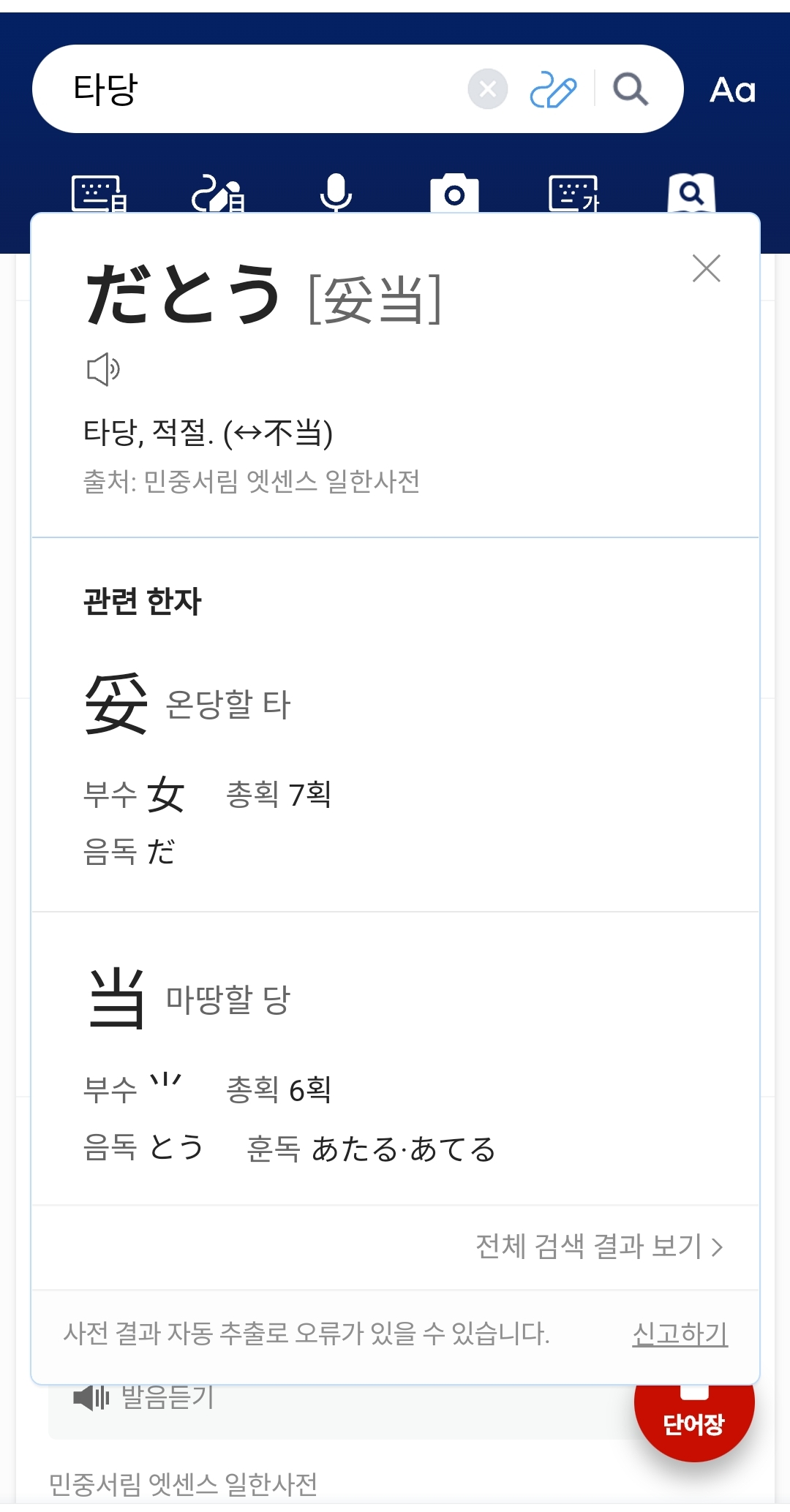The height and width of the screenshot is (1512, 790).
Task: Open the dictionary book search icon
Action: point(691,193)
